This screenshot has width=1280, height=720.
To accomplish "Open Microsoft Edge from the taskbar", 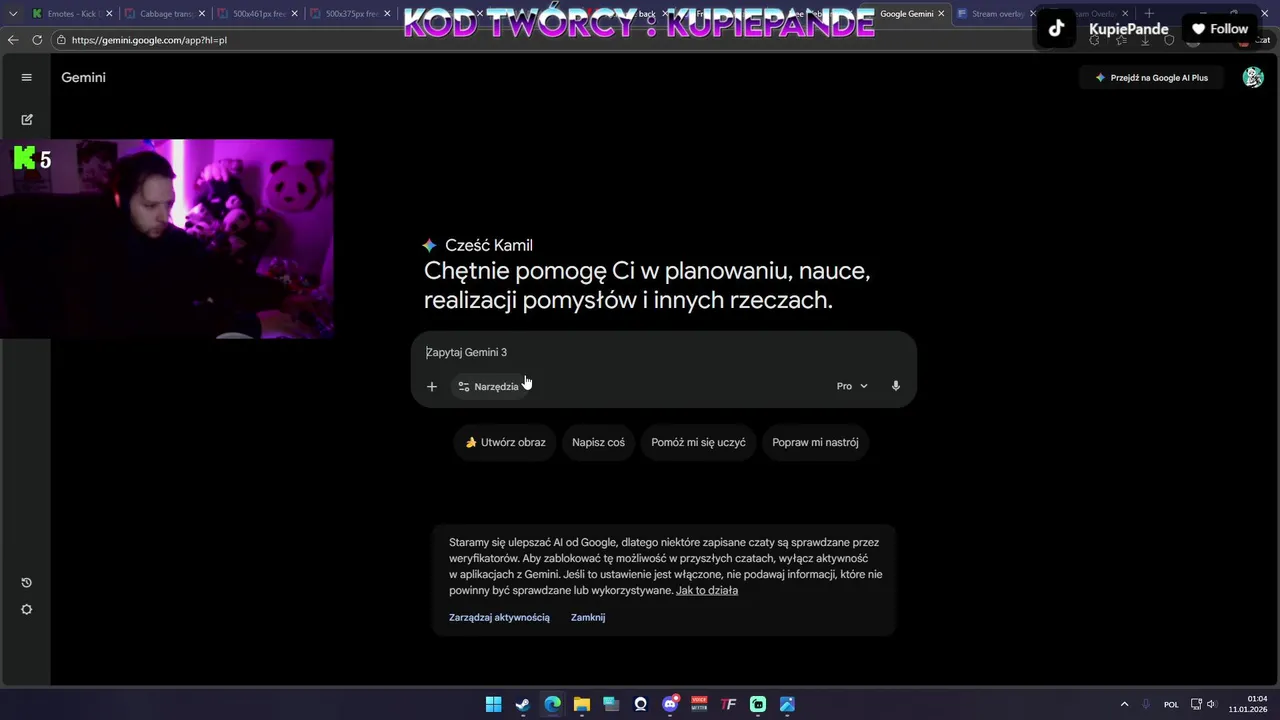I will (x=552, y=704).
